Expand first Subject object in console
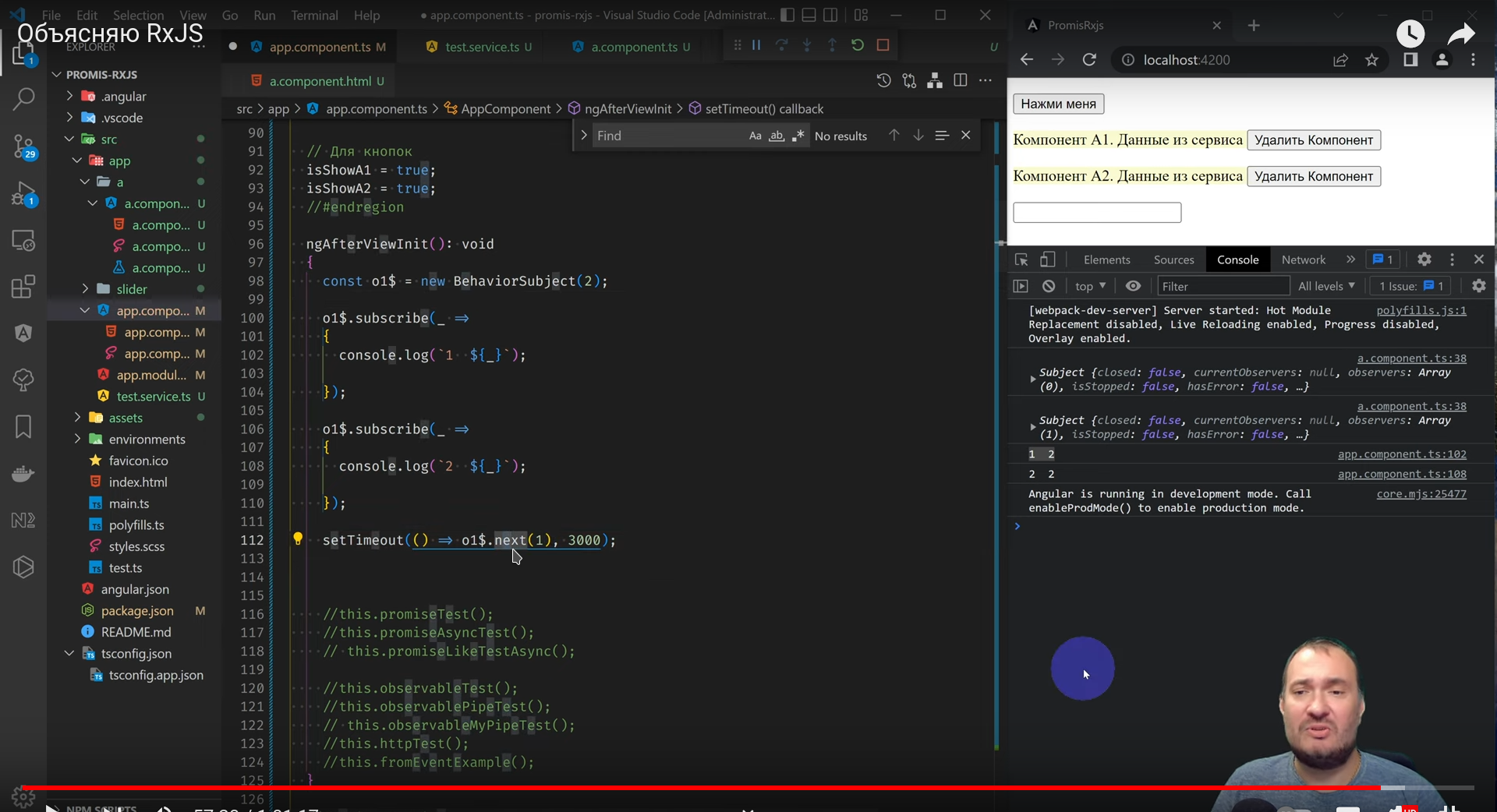 (x=1033, y=380)
